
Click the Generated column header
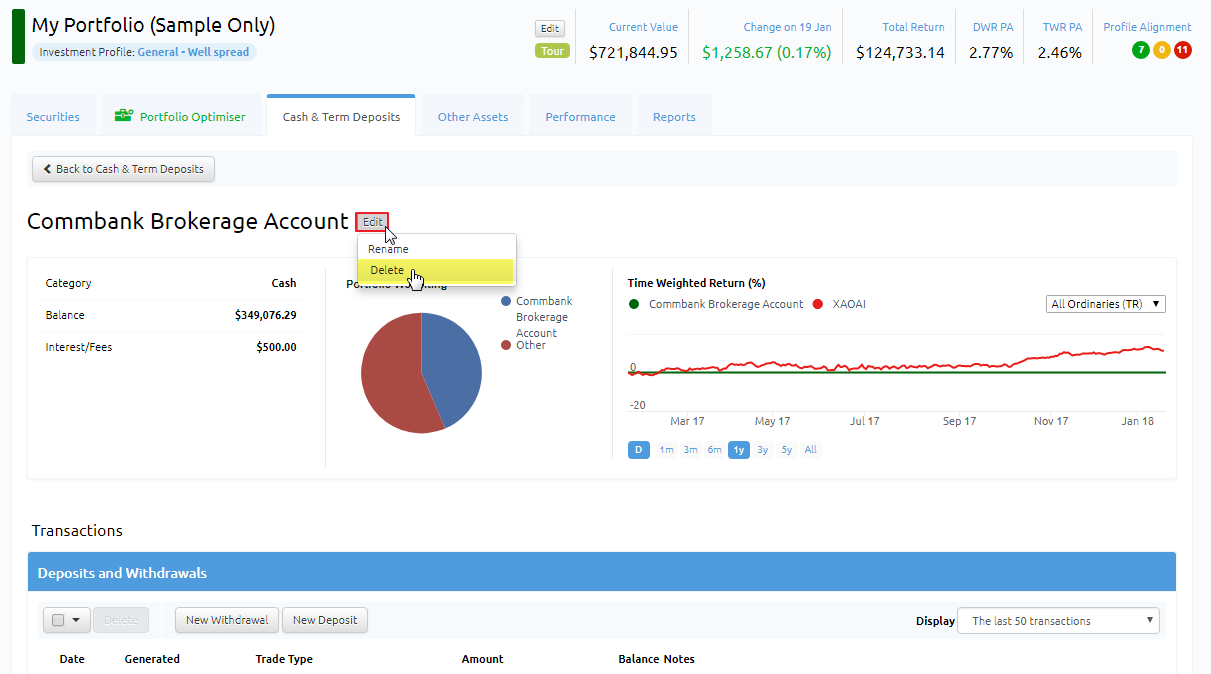pyautogui.click(x=152, y=659)
